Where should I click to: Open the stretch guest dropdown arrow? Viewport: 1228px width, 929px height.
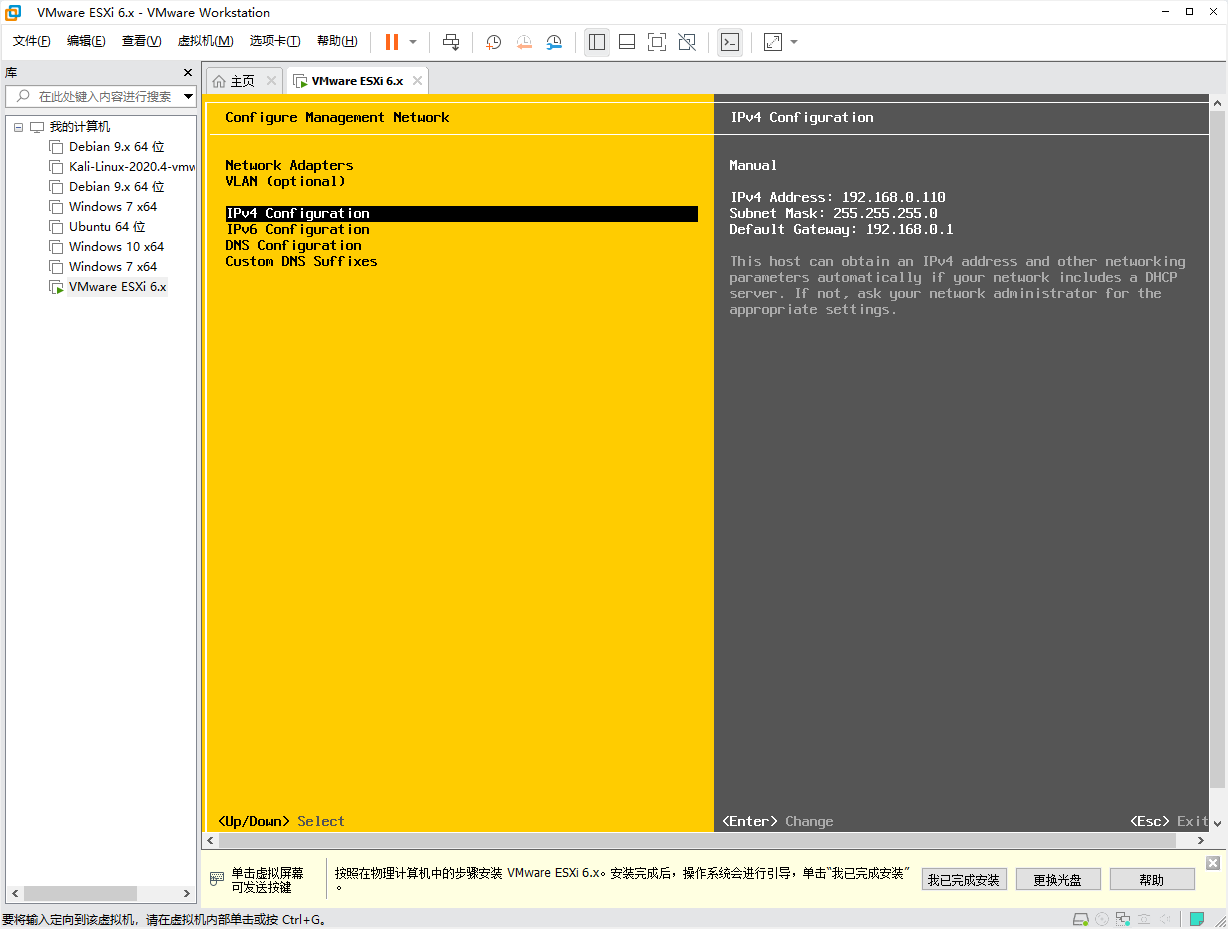click(794, 42)
